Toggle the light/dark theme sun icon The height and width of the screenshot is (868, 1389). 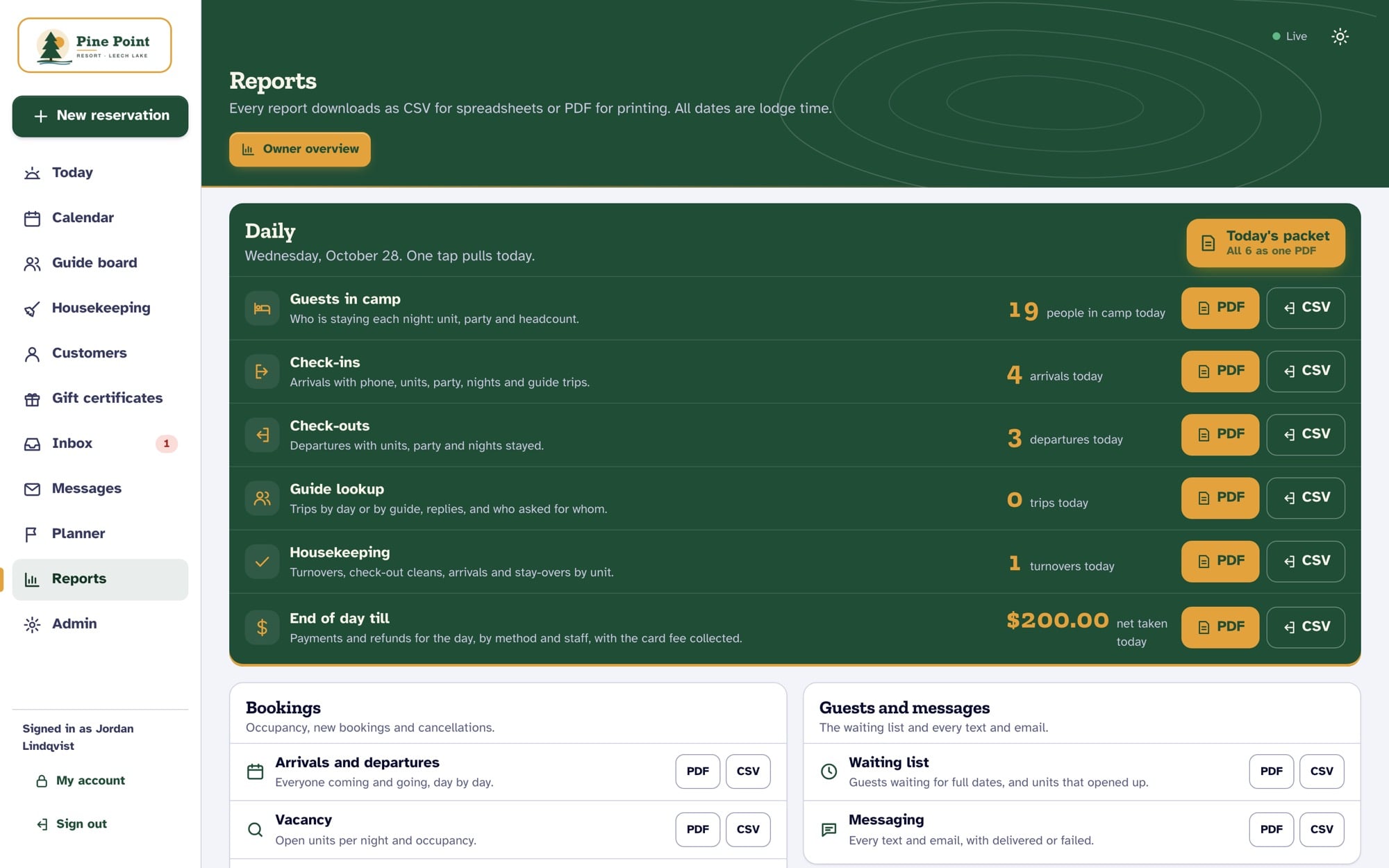(x=1340, y=36)
